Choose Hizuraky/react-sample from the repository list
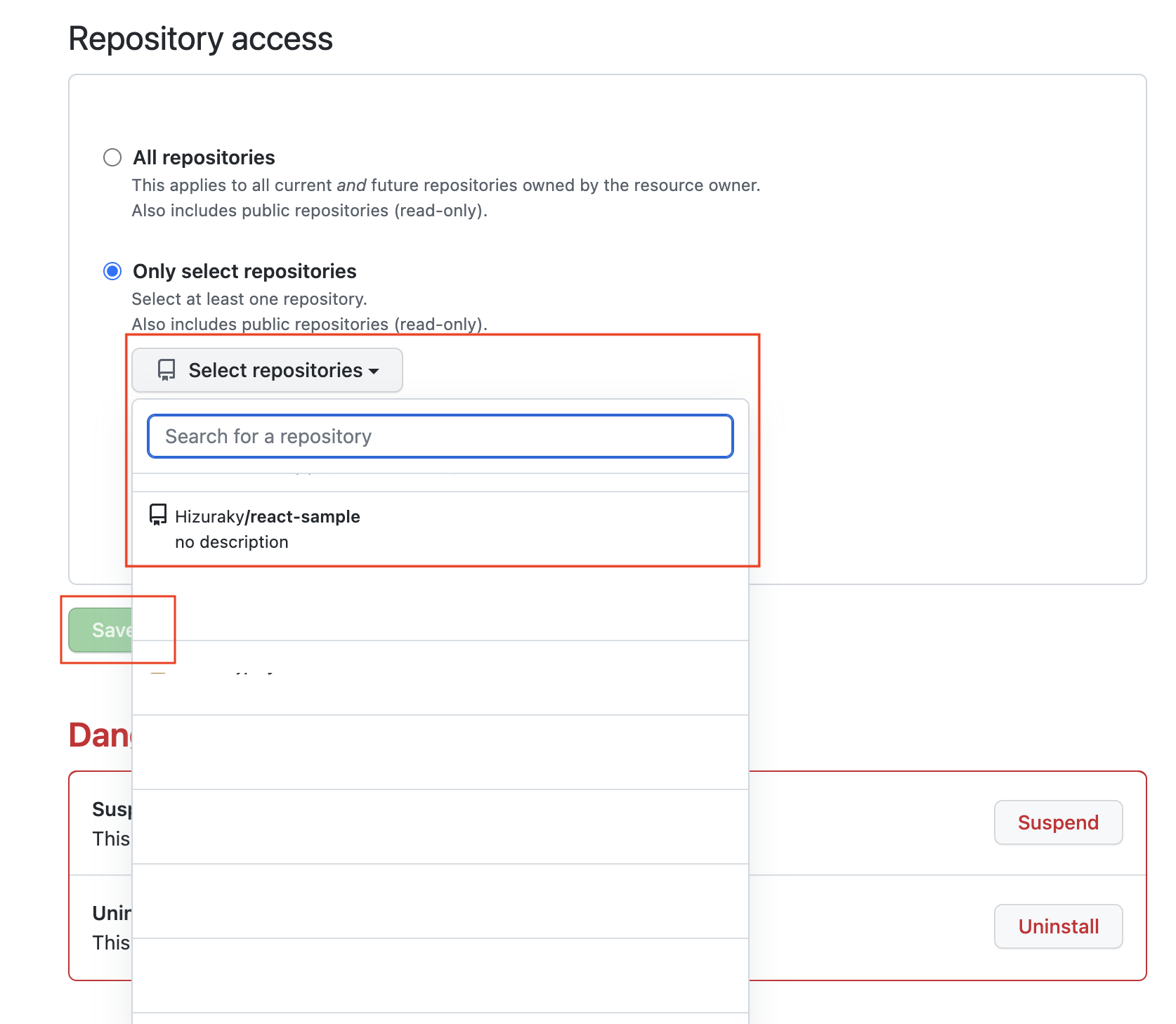Screen dimensions: 1176x1024 click(440, 529)
